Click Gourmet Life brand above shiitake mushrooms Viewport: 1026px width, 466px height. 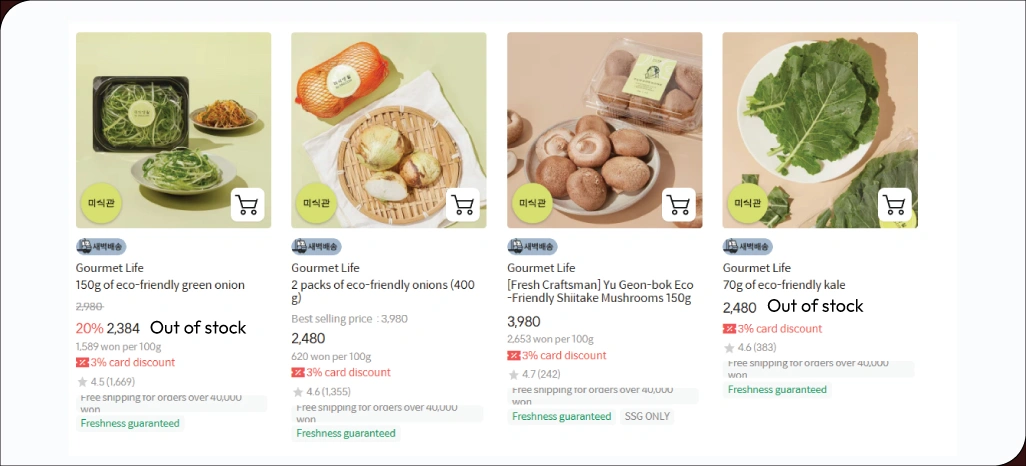click(541, 268)
